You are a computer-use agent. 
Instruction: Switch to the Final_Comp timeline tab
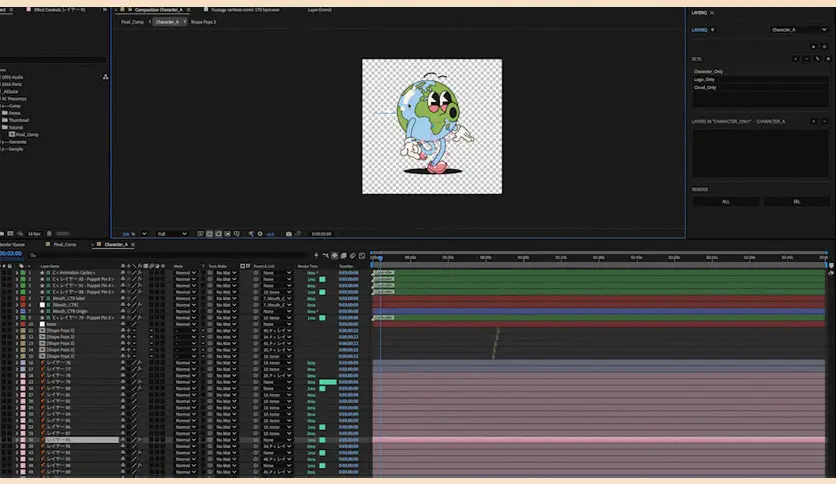pos(65,245)
